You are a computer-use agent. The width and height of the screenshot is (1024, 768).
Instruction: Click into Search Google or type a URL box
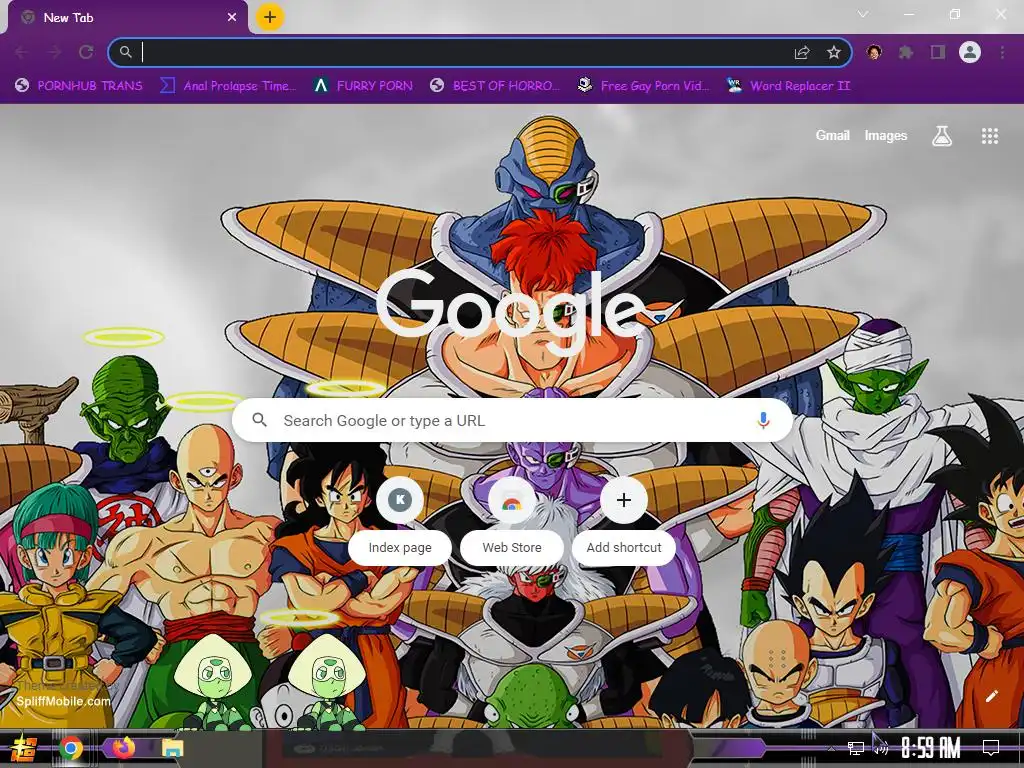(513, 421)
